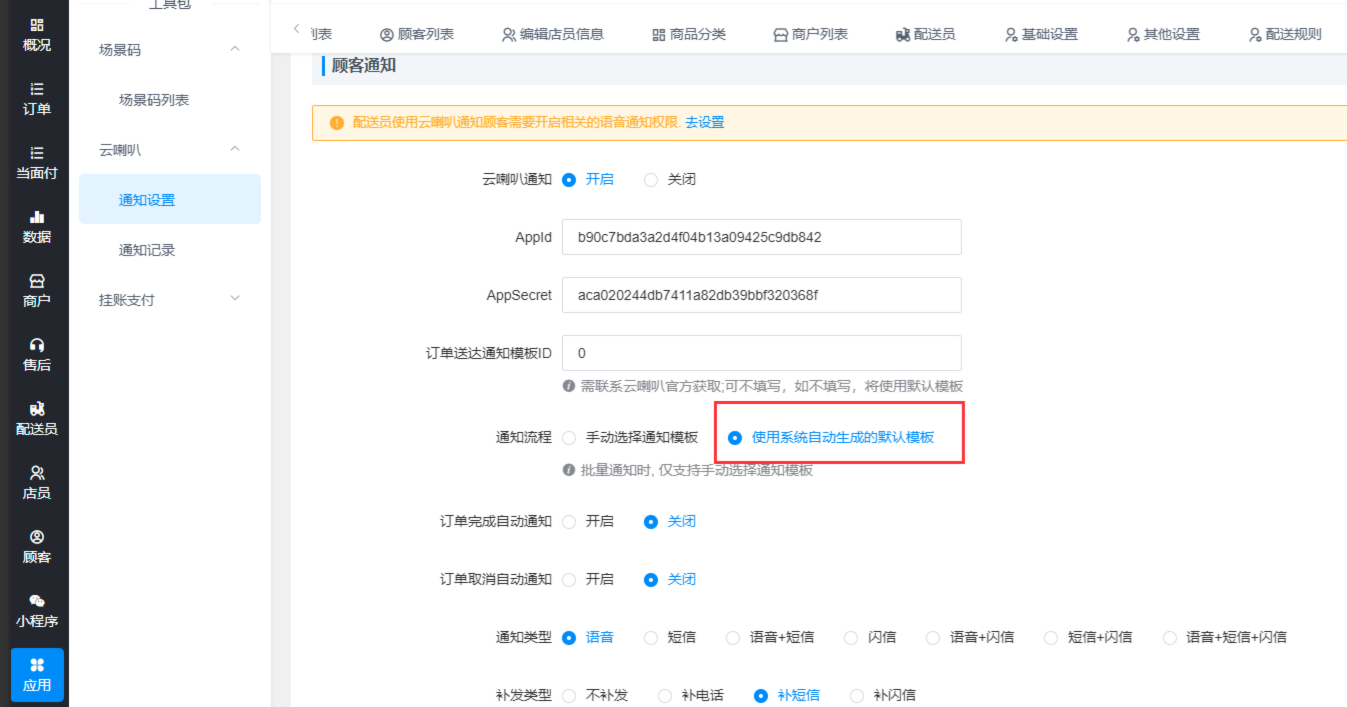The width and height of the screenshot is (1347, 707).
Task: Open 数据 statistics sidebar icon
Action: click(x=36, y=227)
